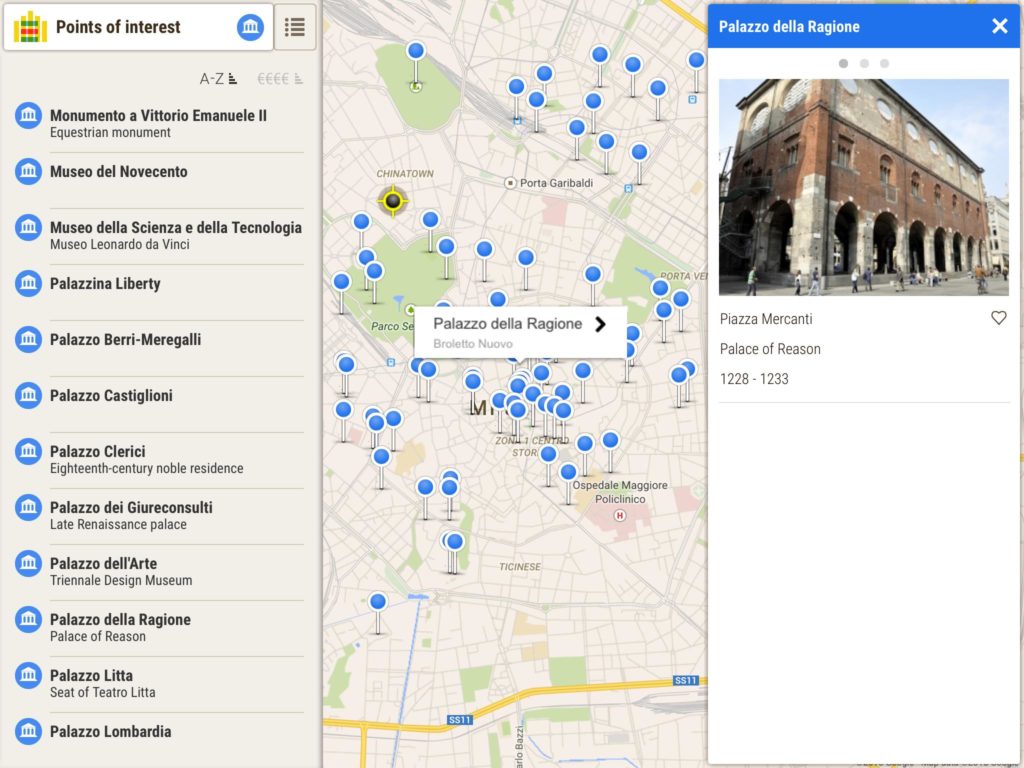Click the icon beside Palazzo Litta
The height and width of the screenshot is (768, 1024).
tap(28, 676)
